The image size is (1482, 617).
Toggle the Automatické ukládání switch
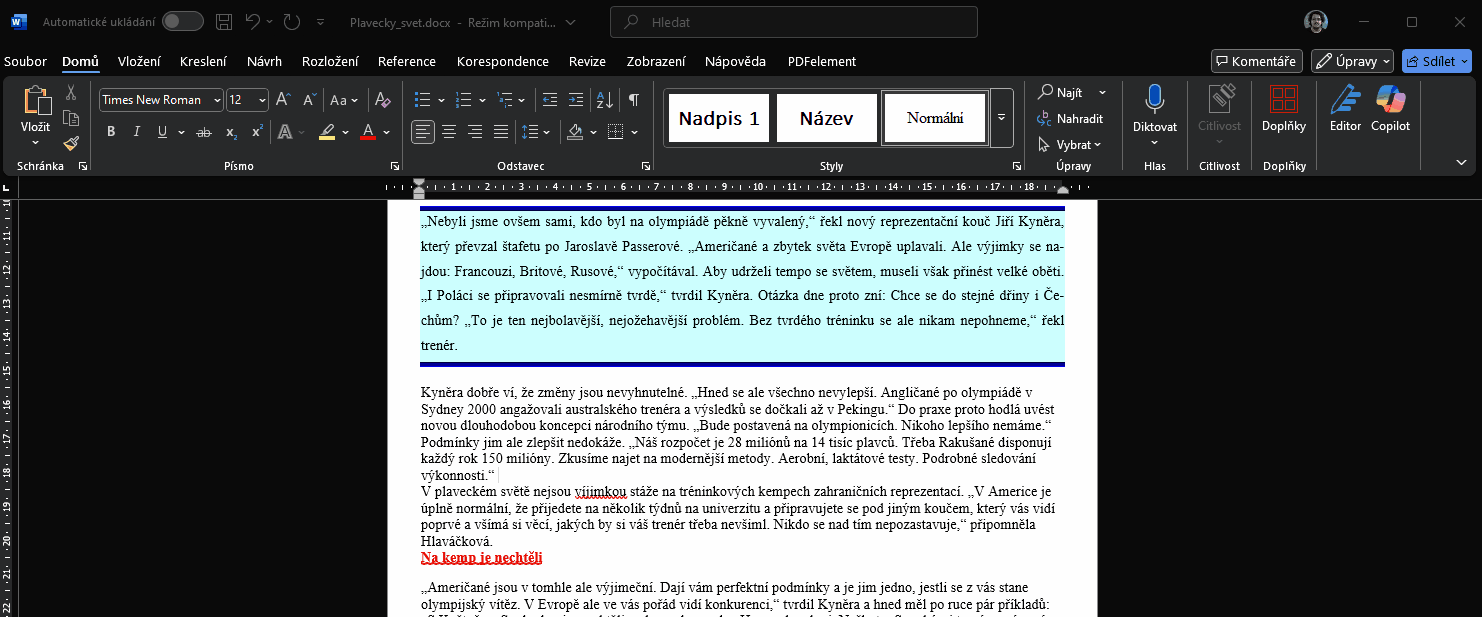tap(183, 22)
